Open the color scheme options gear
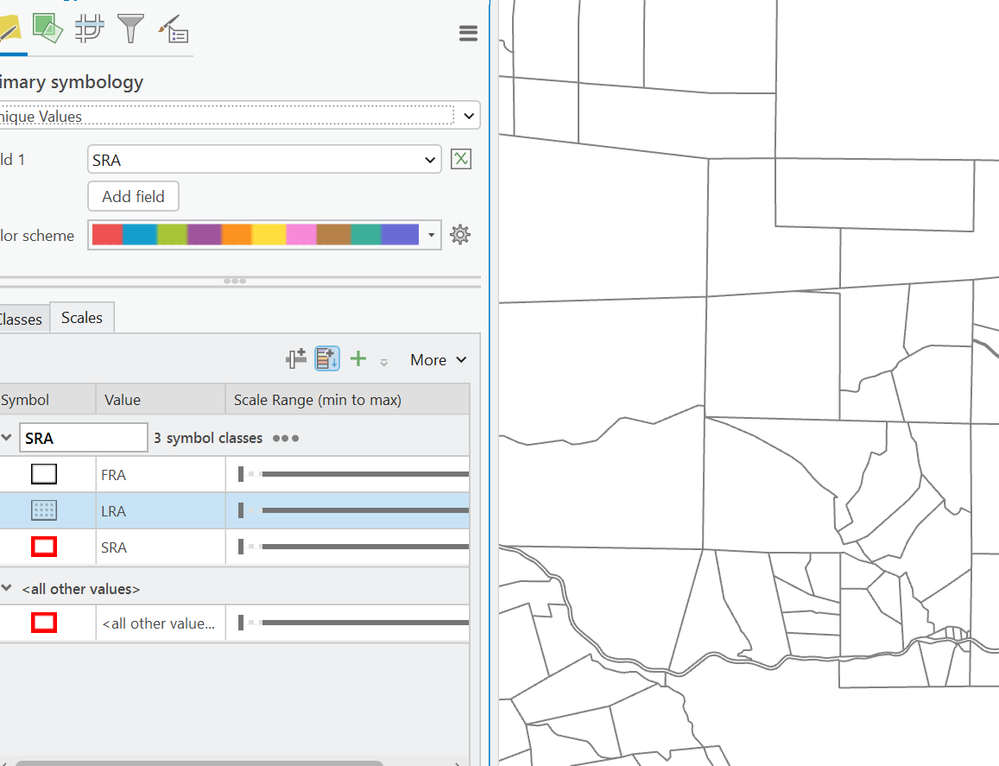 tap(460, 234)
